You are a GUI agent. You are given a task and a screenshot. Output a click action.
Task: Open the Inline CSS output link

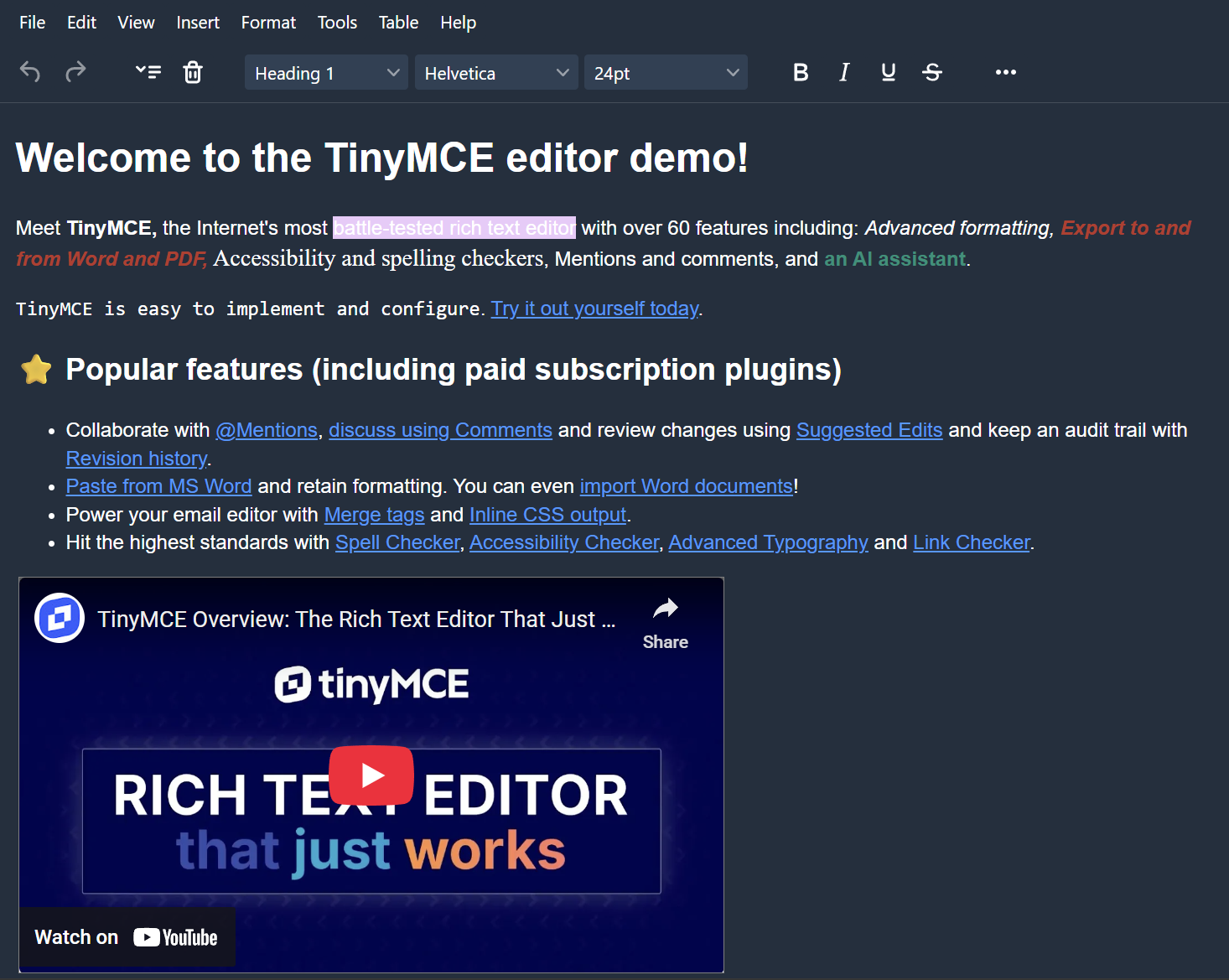click(548, 515)
